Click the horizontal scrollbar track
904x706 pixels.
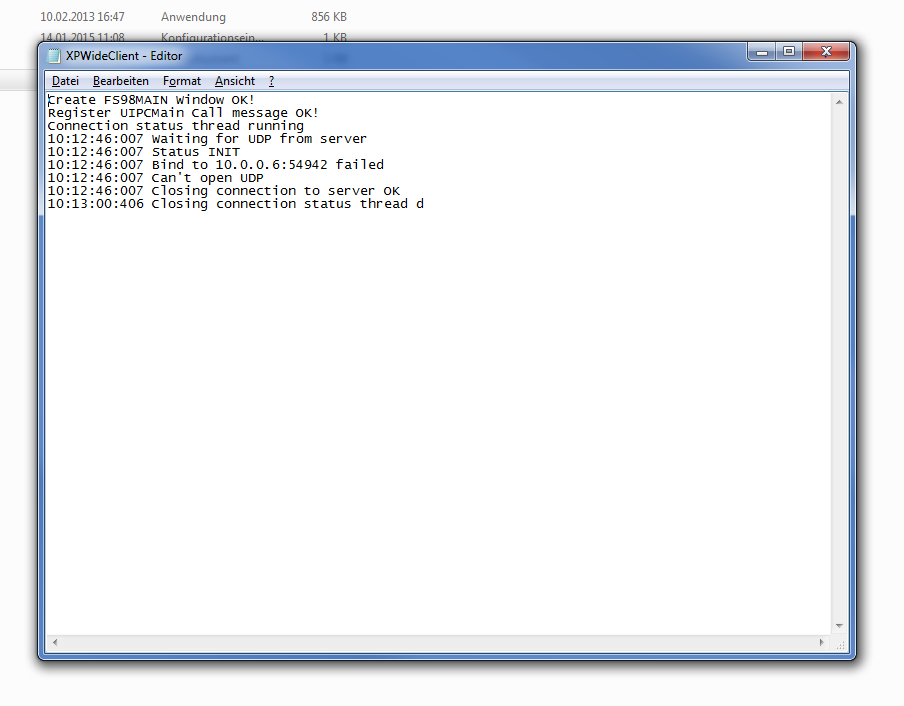point(440,641)
